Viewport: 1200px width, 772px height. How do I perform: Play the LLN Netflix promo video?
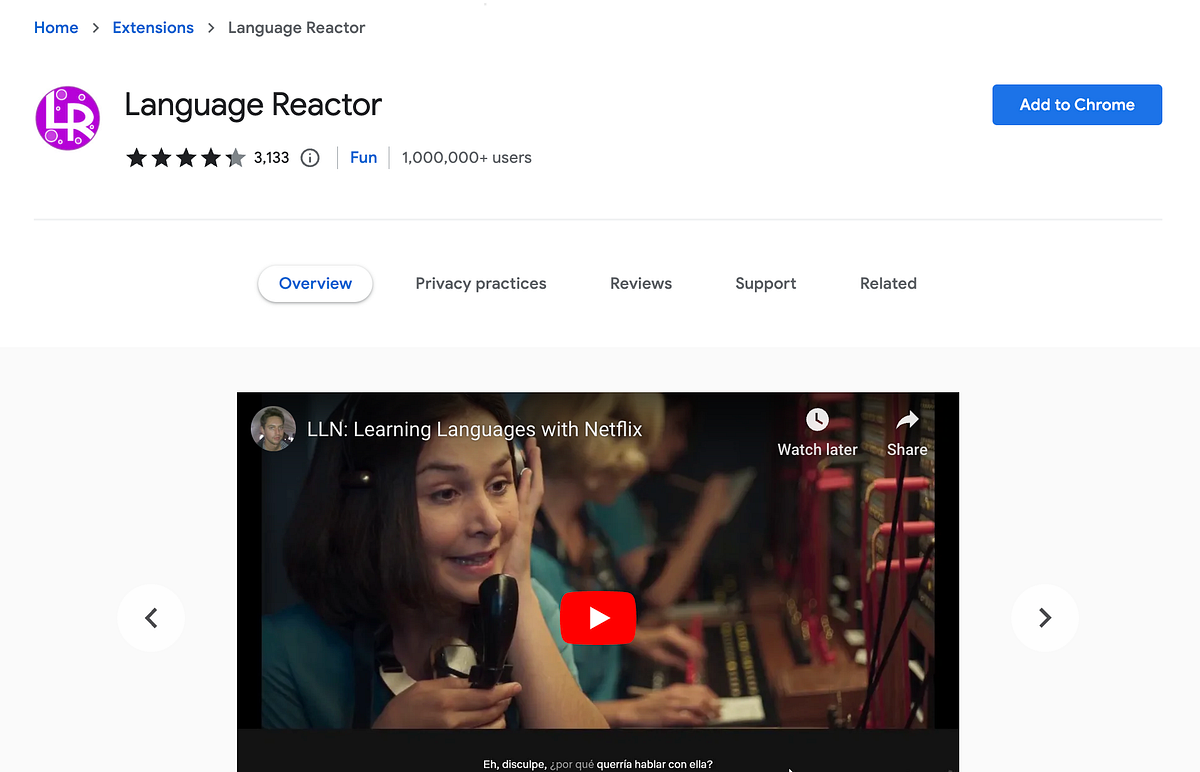tap(598, 618)
